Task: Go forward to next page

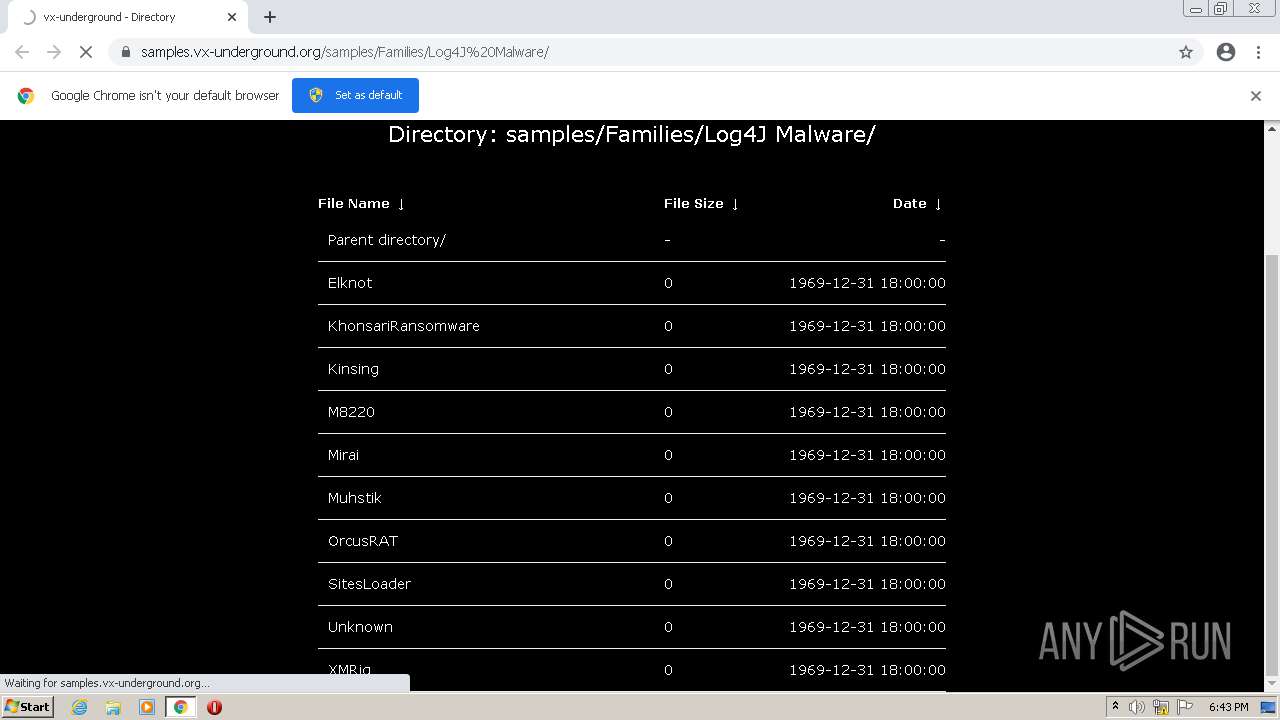Action: pyautogui.click(x=54, y=52)
